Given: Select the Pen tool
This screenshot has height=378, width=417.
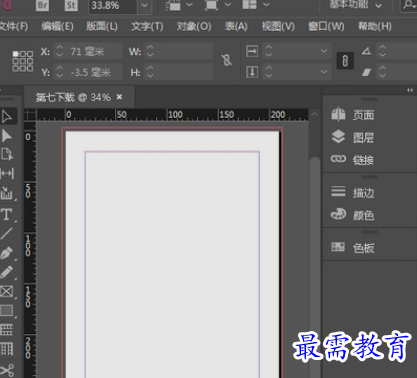Looking at the screenshot, I should tap(7, 253).
